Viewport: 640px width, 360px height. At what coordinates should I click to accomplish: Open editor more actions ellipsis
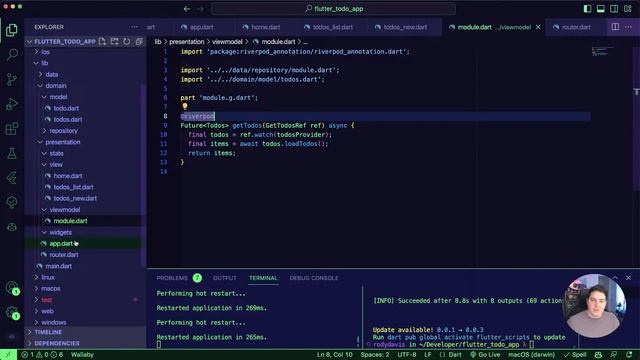click(629, 27)
